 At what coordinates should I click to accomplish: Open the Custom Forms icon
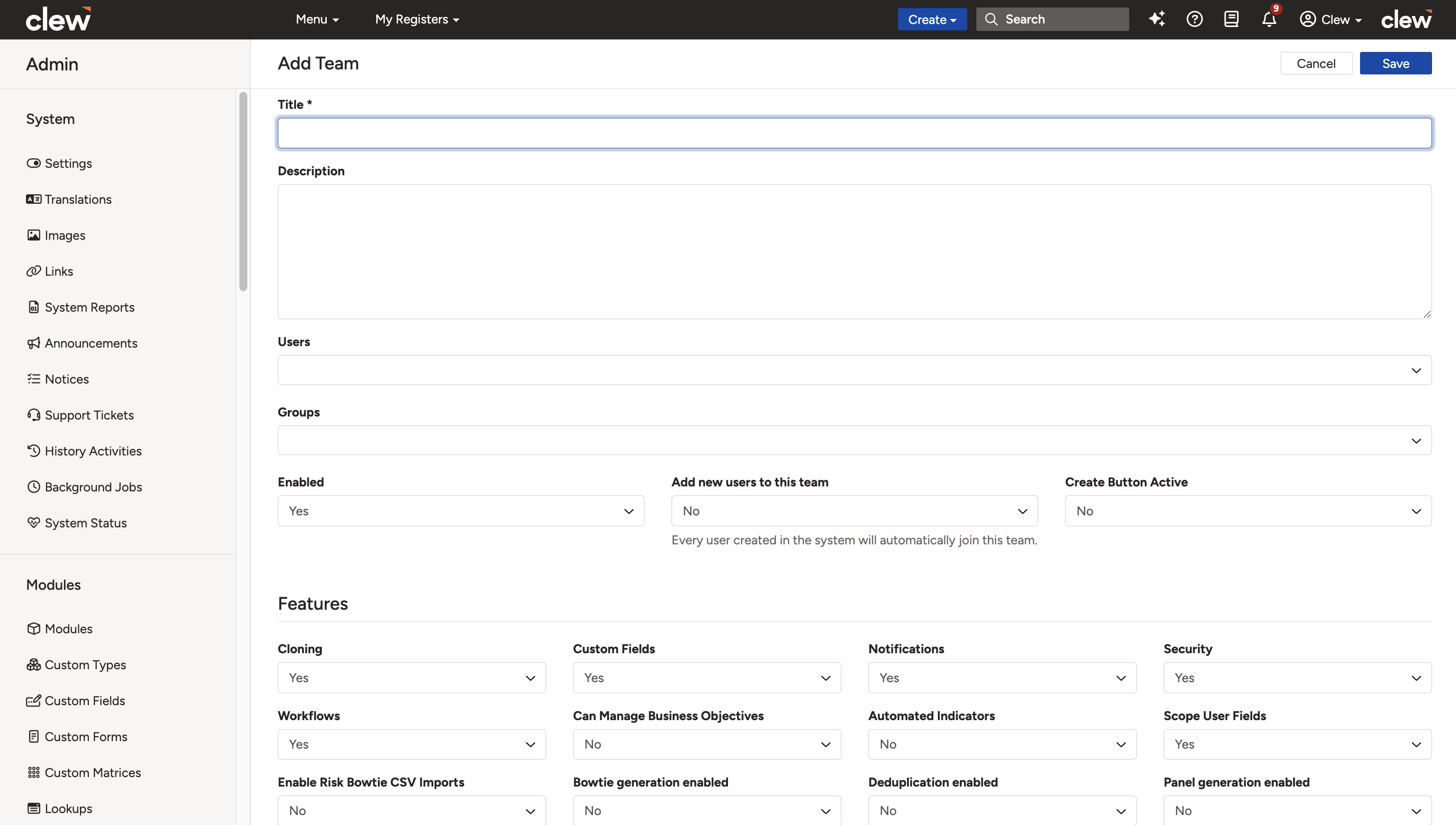tap(33, 737)
